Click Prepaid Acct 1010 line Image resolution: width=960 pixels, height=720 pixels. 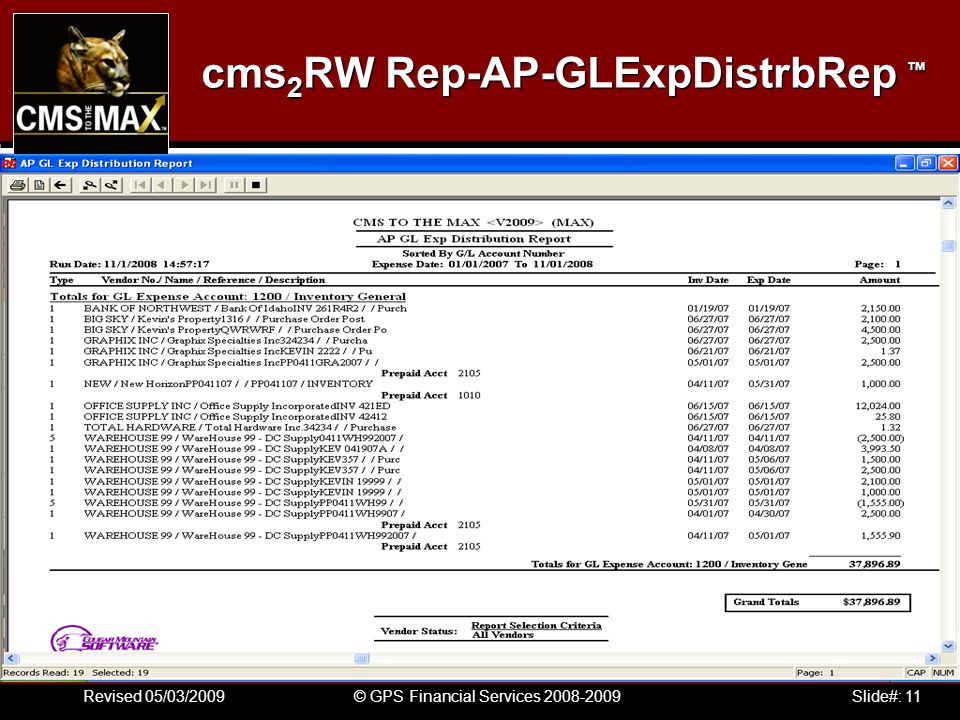[x=430, y=395]
